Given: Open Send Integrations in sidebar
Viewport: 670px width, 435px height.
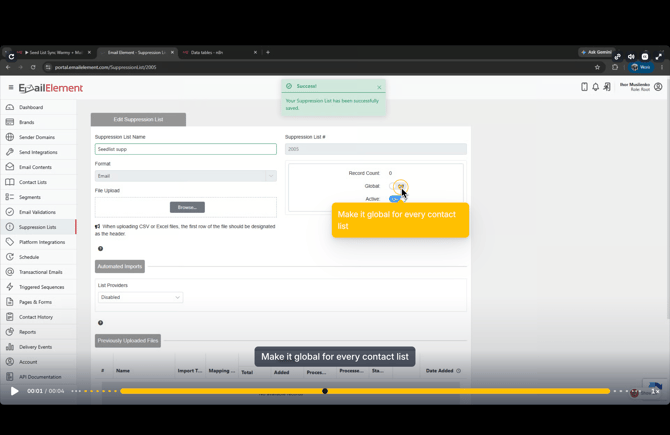Looking at the screenshot, I should (38, 152).
